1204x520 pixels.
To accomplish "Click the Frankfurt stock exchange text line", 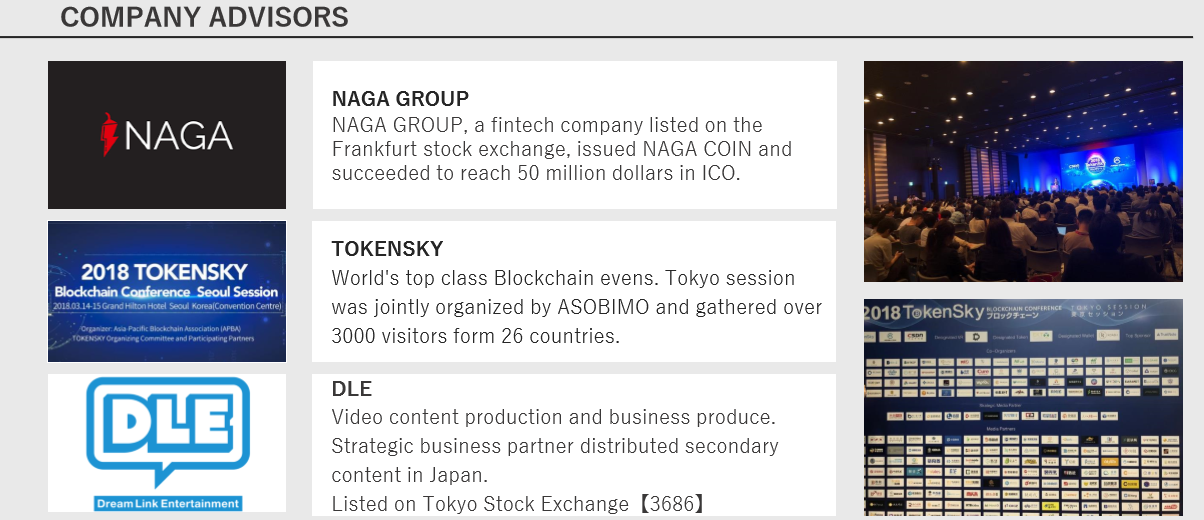I will tap(562, 149).
